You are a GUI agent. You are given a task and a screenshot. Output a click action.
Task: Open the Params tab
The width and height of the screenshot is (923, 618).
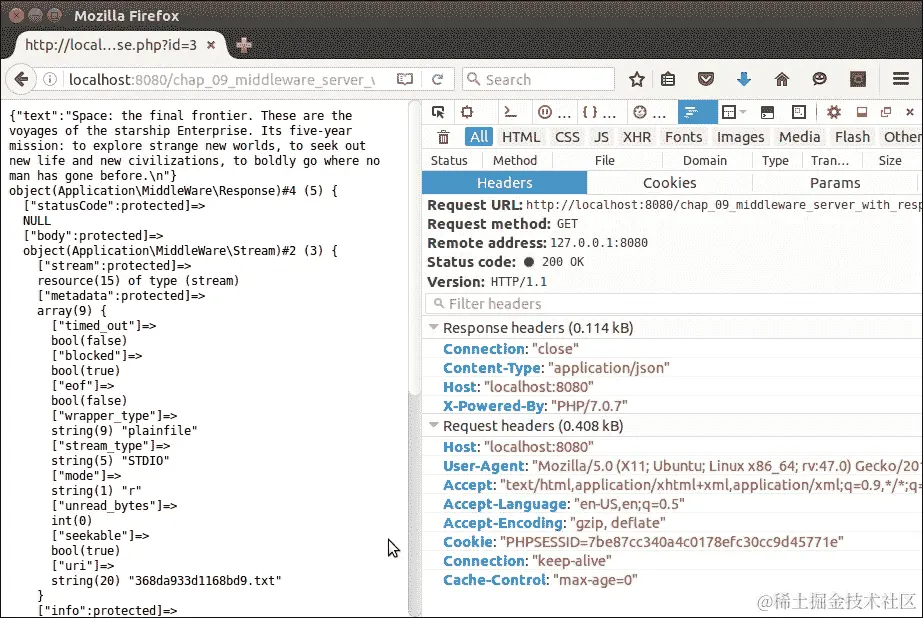[x=835, y=183]
